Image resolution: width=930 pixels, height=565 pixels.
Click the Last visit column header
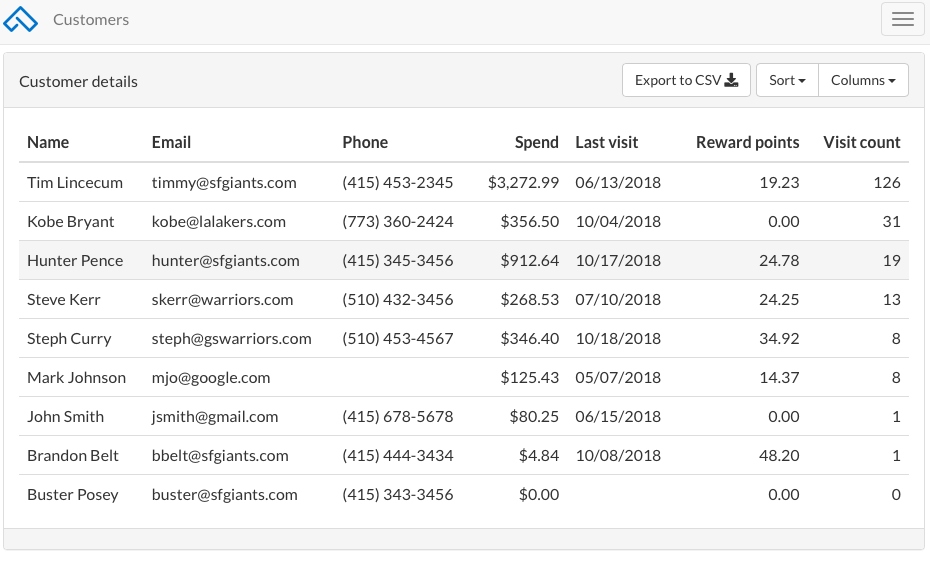click(606, 142)
